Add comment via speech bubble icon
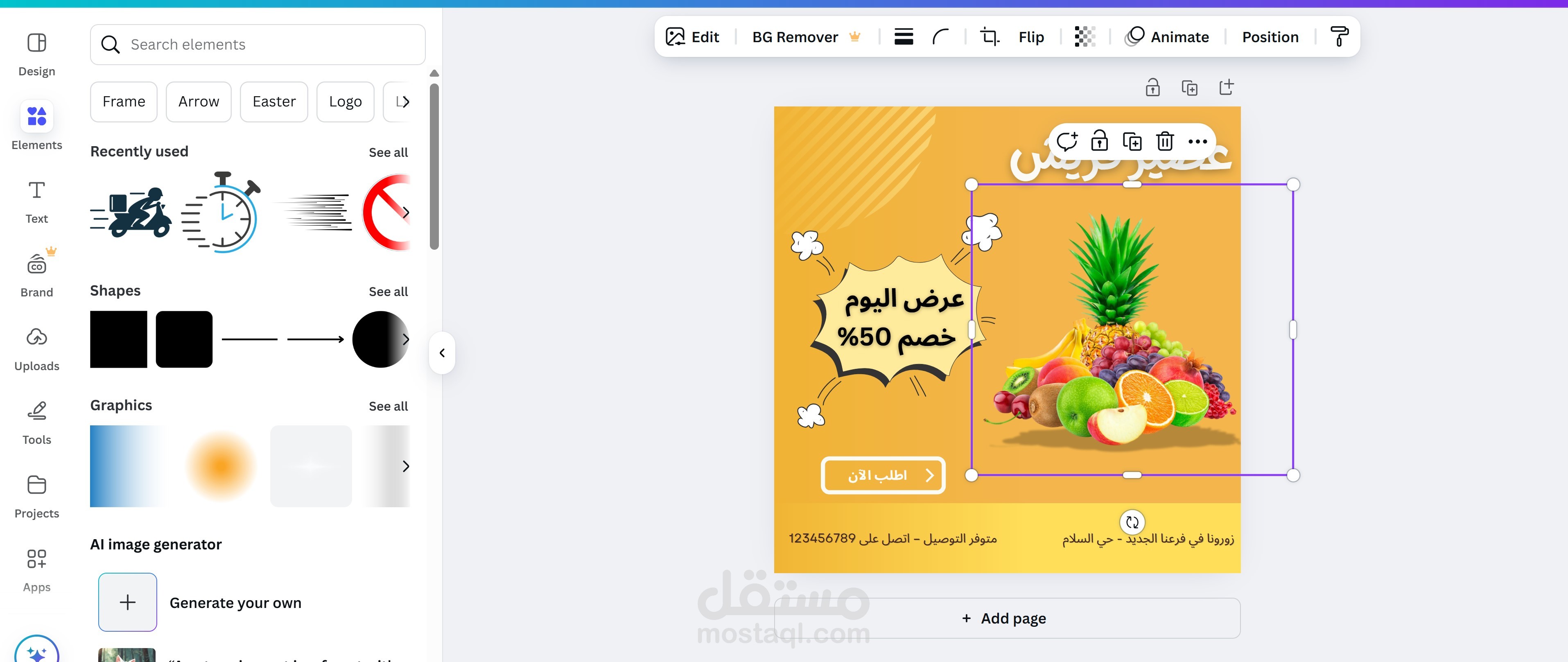This screenshot has height=662, width=1568. [x=1066, y=142]
